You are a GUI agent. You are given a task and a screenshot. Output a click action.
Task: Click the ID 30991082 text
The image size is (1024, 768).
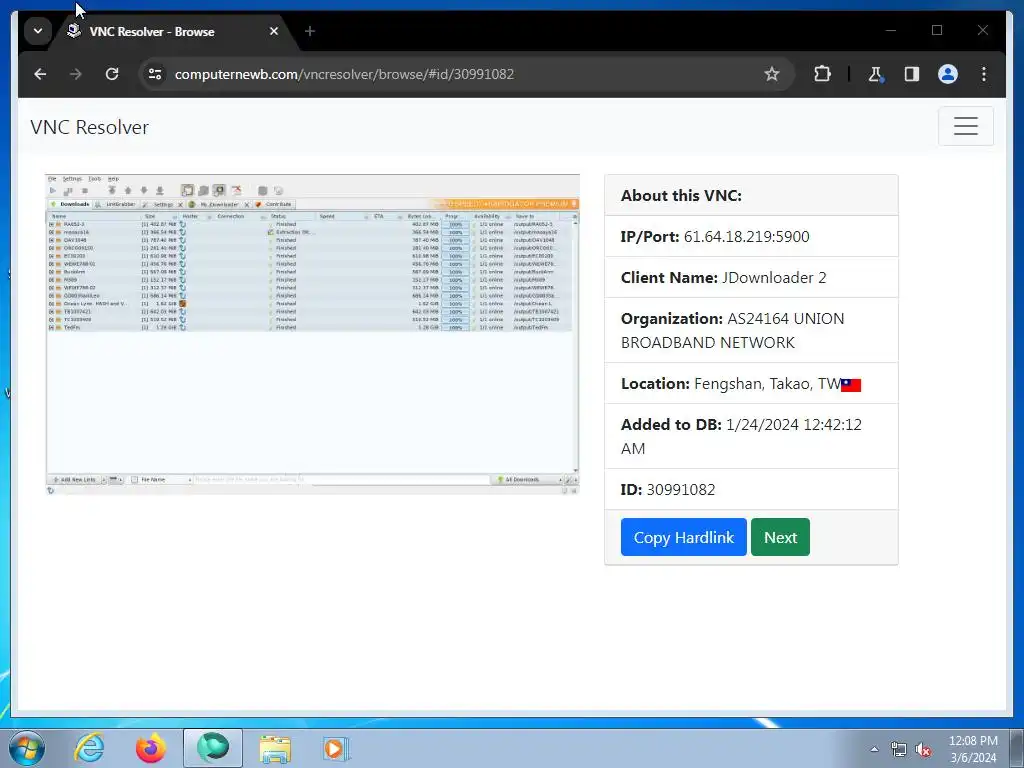coord(668,490)
